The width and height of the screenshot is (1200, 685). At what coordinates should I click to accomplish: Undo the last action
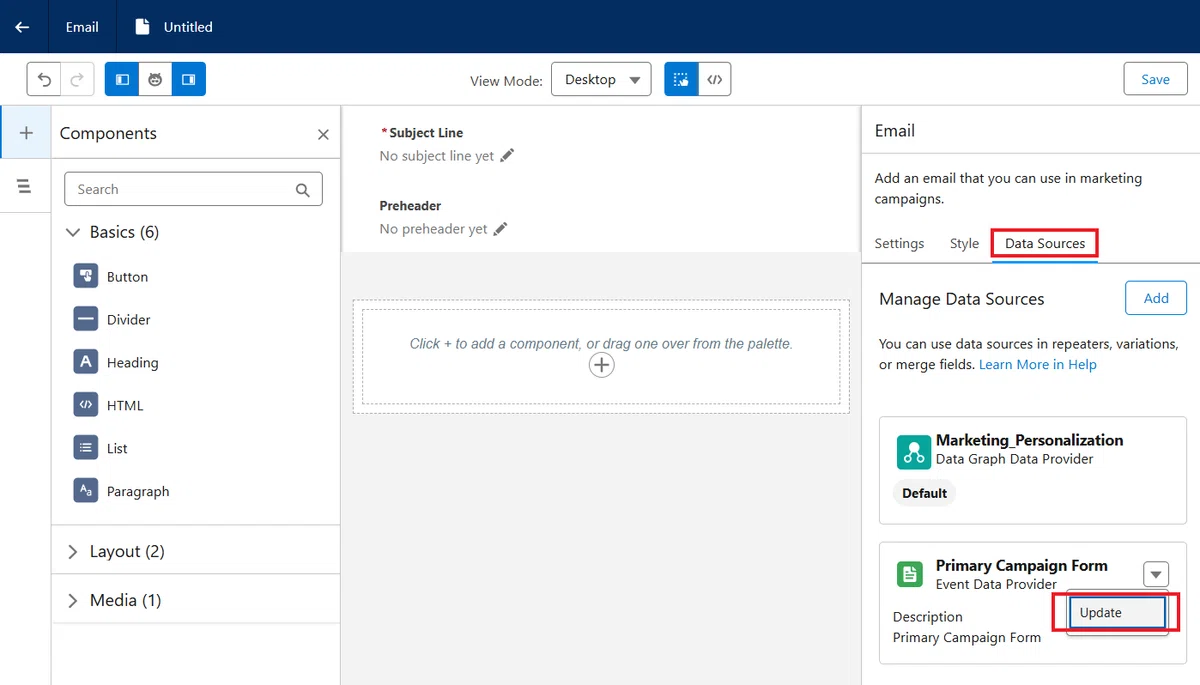[44, 79]
